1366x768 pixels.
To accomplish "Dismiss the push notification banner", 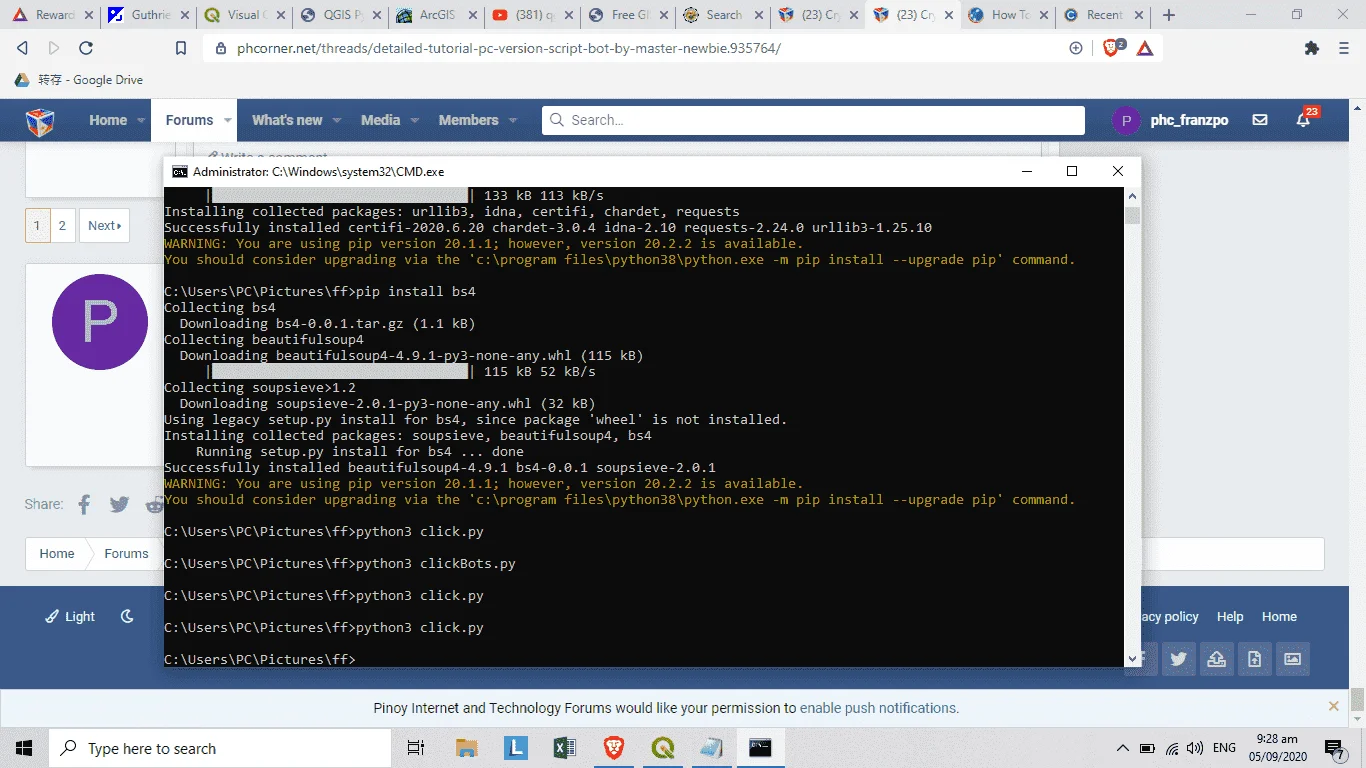I will click(1333, 706).
